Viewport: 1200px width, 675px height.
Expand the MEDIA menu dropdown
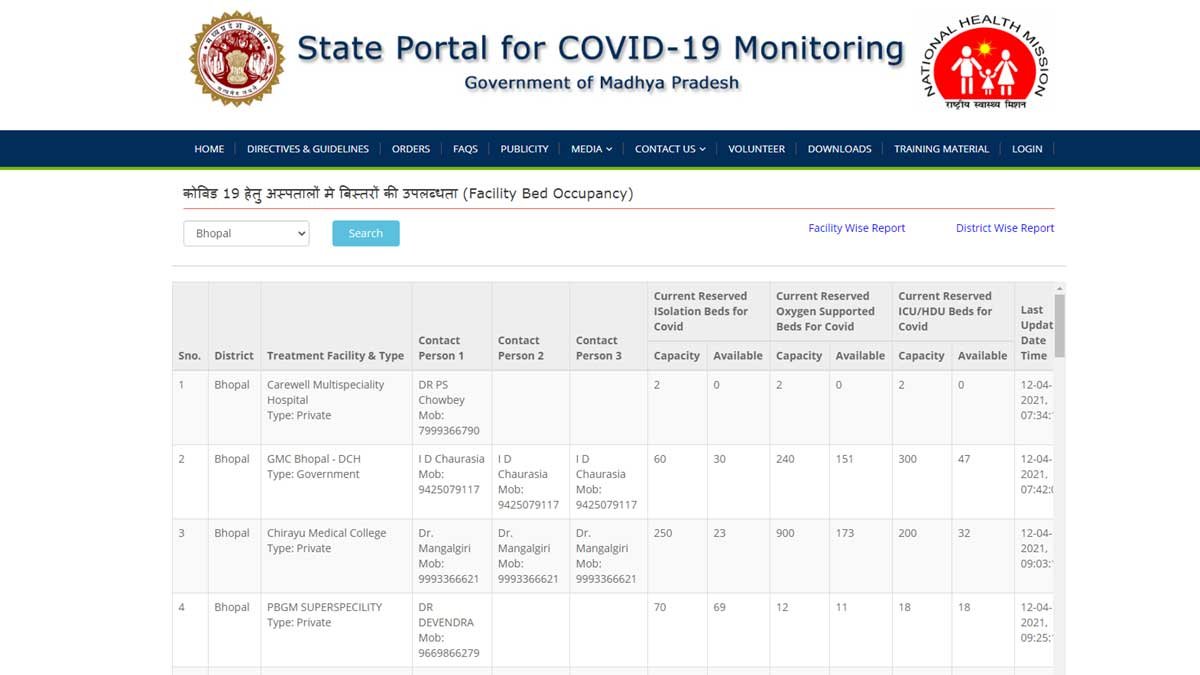[x=591, y=149]
